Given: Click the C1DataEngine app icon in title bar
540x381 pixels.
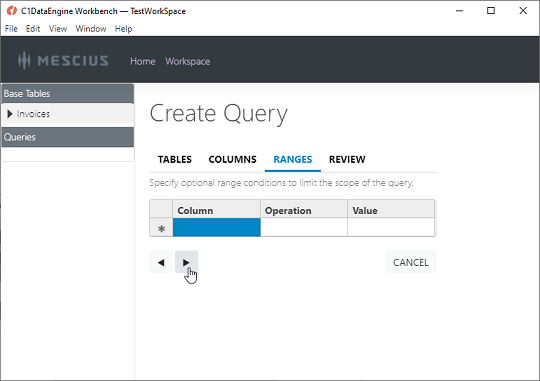Looking at the screenshot, I should [x=12, y=11].
